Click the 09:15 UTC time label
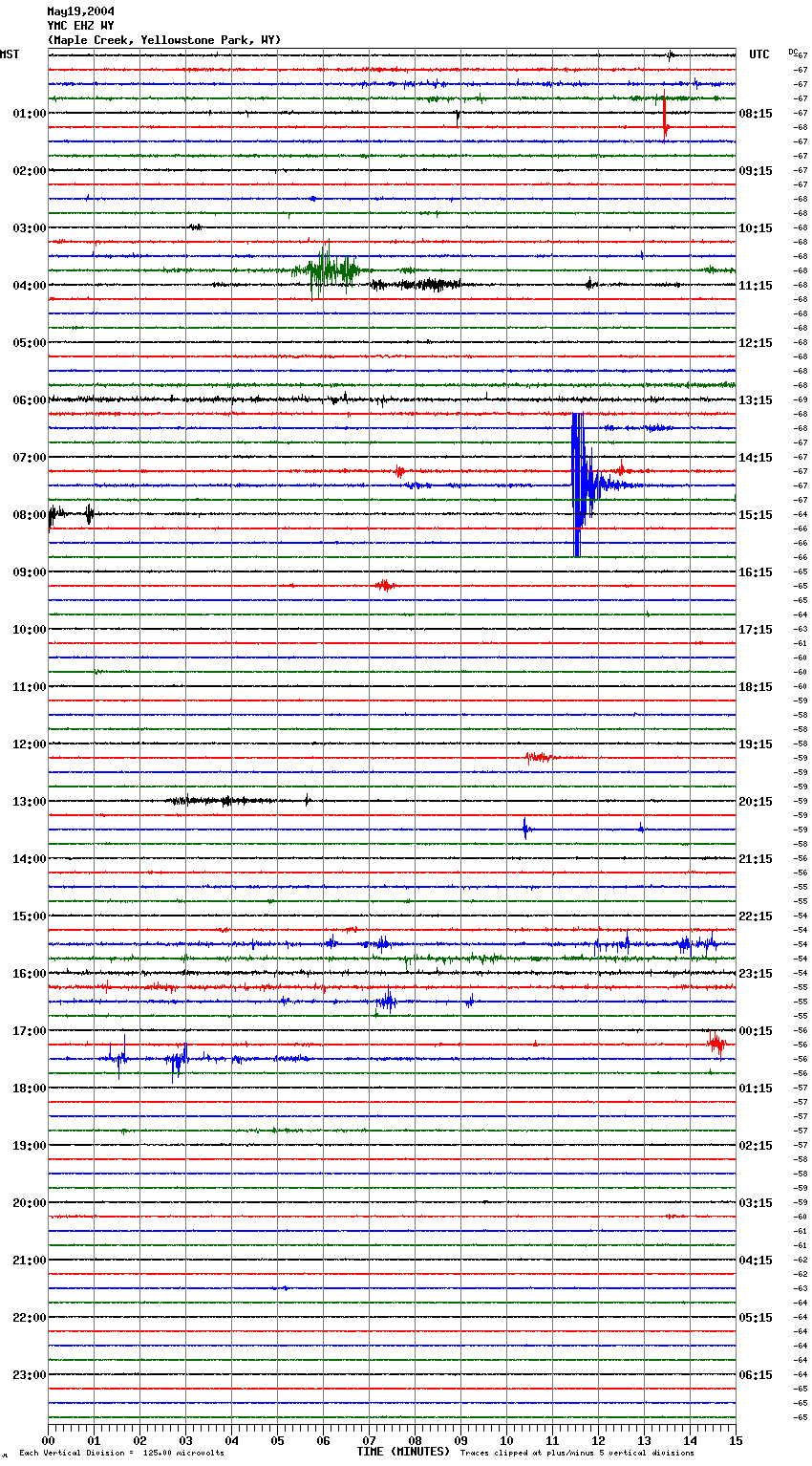This screenshot has width=812, height=1466. tap(756, 171)
